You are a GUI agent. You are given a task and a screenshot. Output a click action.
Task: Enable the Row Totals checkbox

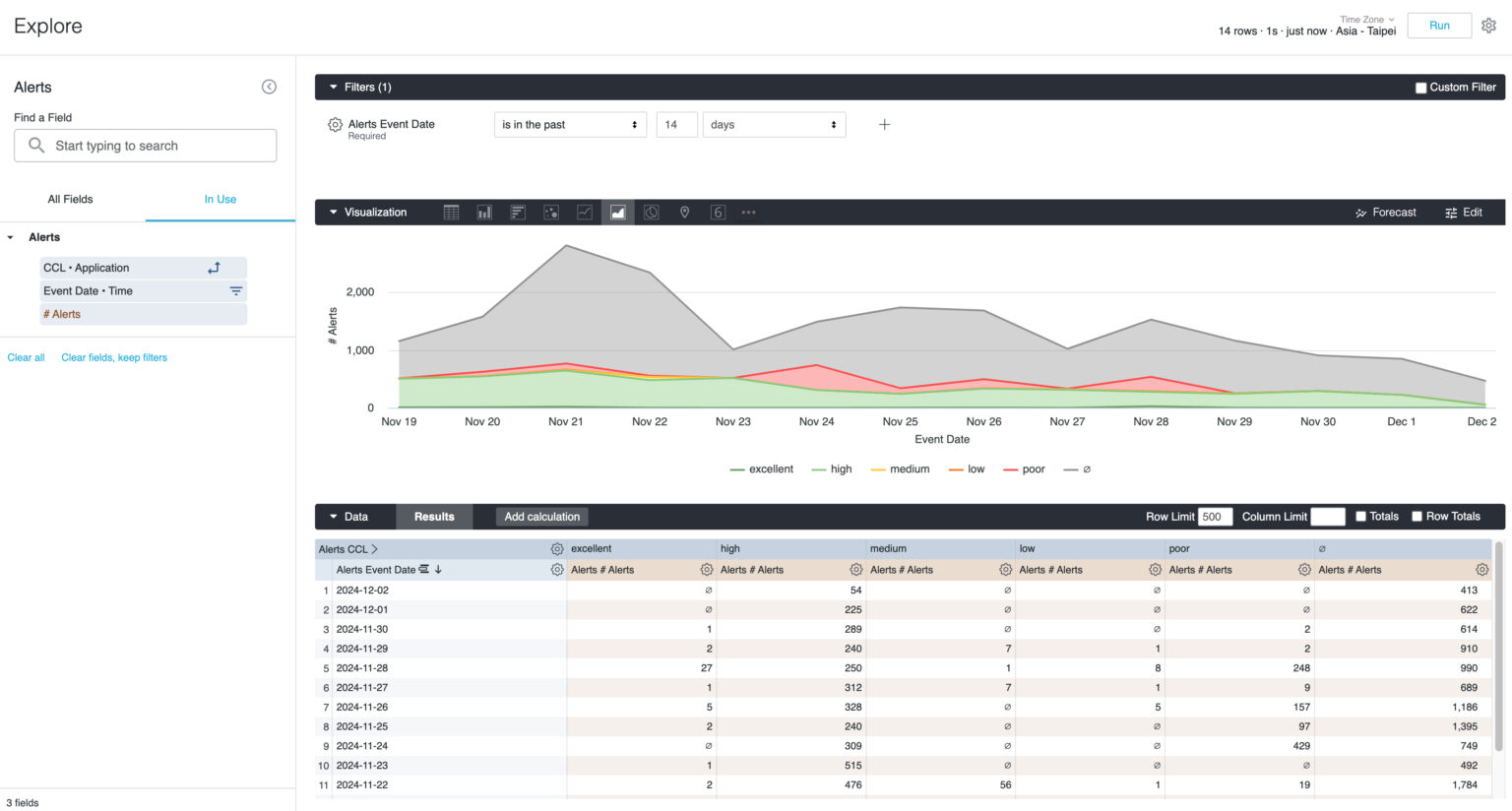1417,517
